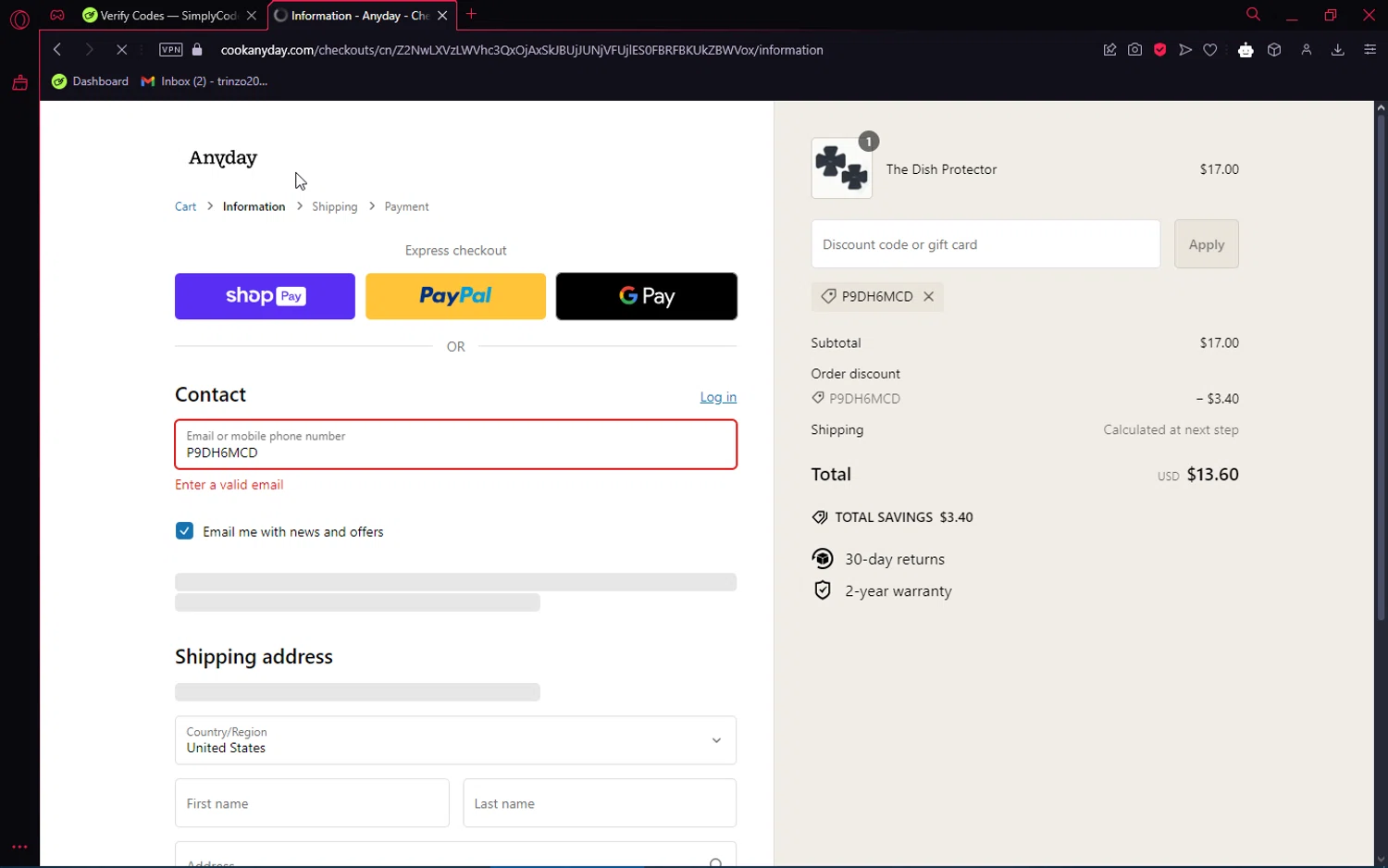Open the Dashboard bookmark
This screenshot has width=1388, height=868.
[x=91, y=81]
